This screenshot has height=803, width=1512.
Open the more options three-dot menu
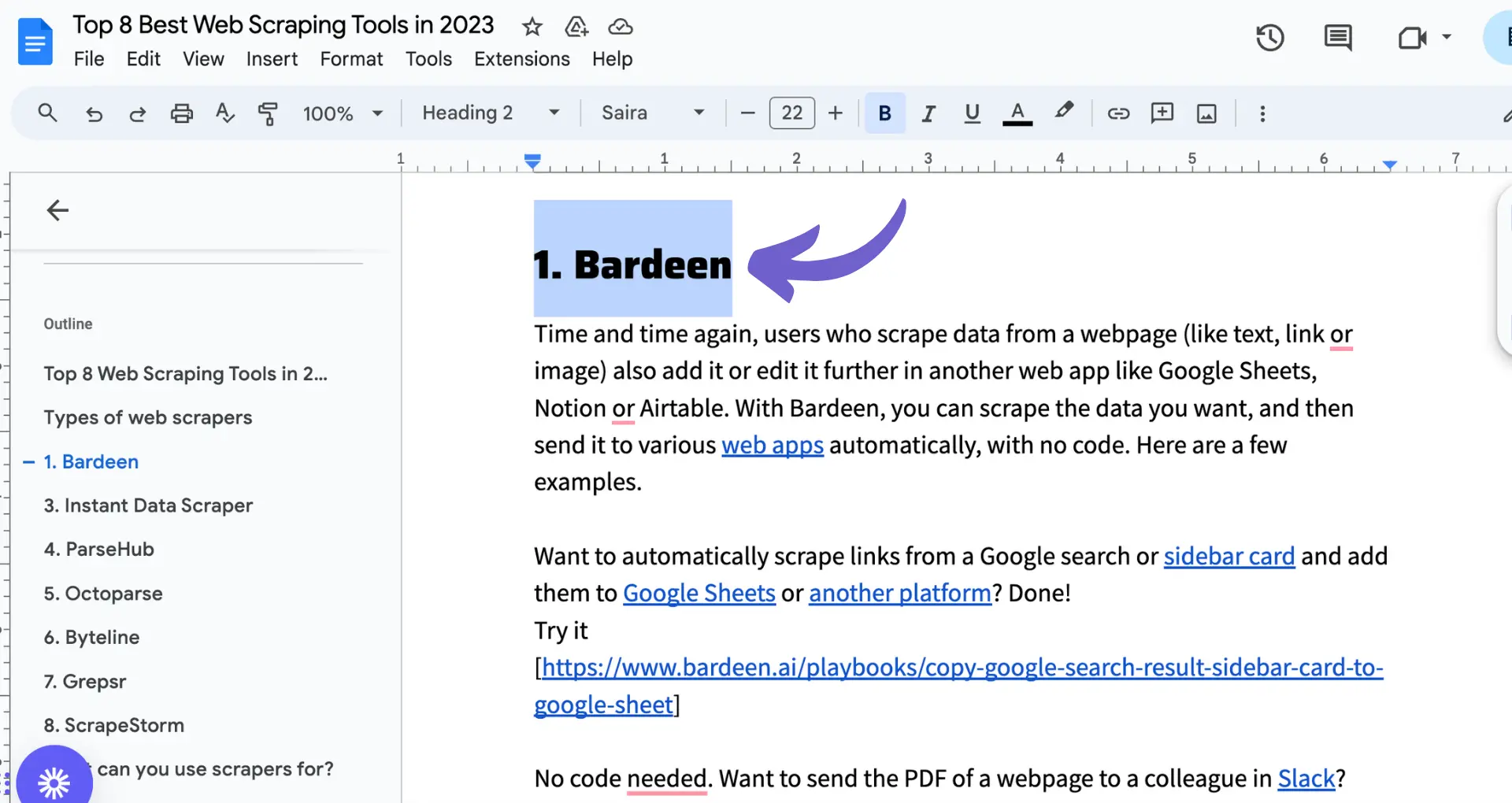pos(1262,113)
